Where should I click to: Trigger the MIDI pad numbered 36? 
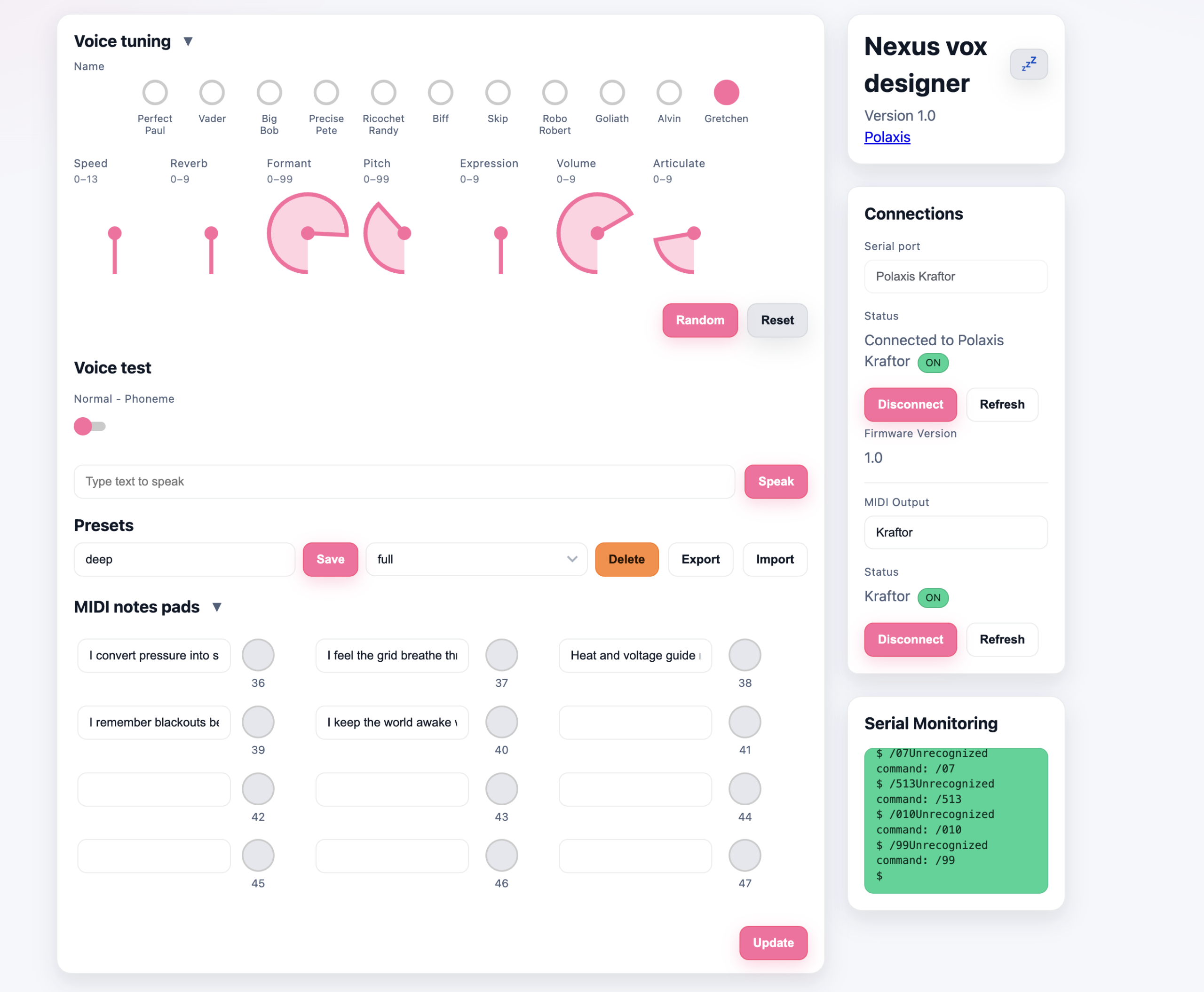point(258,655)
